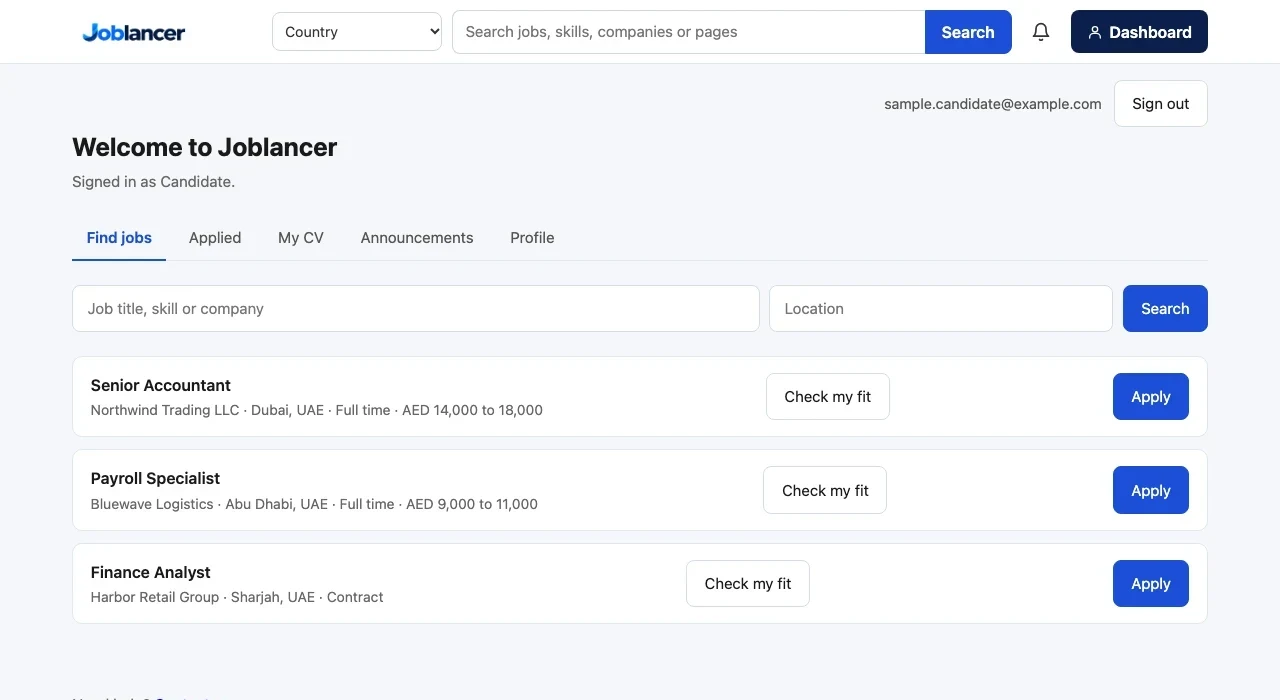Click the sample.candidate@example.com email text
This screenshot has width=1280, height=700.
point(993,104)
